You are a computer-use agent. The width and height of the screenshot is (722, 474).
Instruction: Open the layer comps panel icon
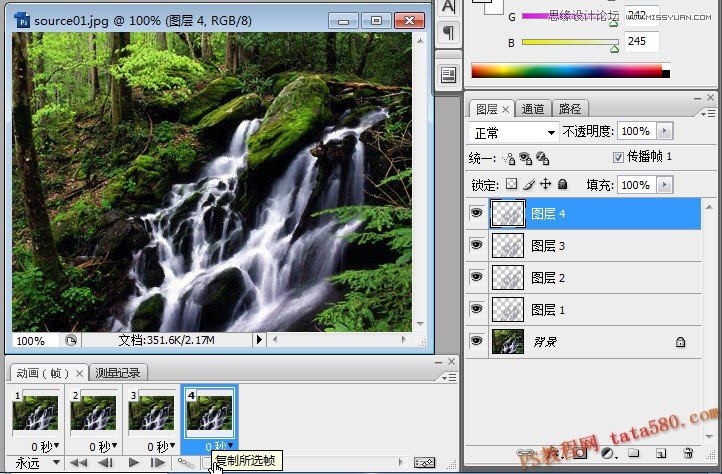pyautogui.click(x=448, y=75)
